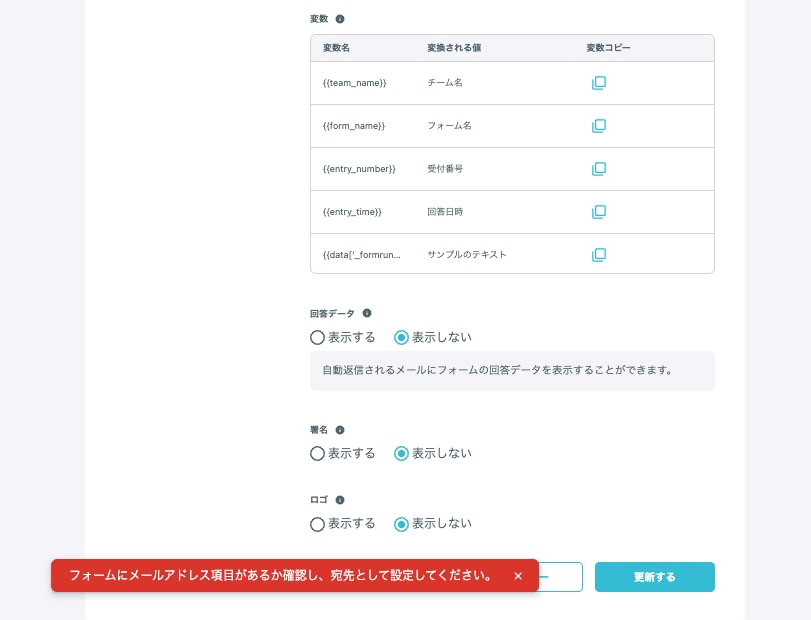The image size is (811, 620).
Task: Choose 表示しない for ロゴ
Action: [402, 524]
